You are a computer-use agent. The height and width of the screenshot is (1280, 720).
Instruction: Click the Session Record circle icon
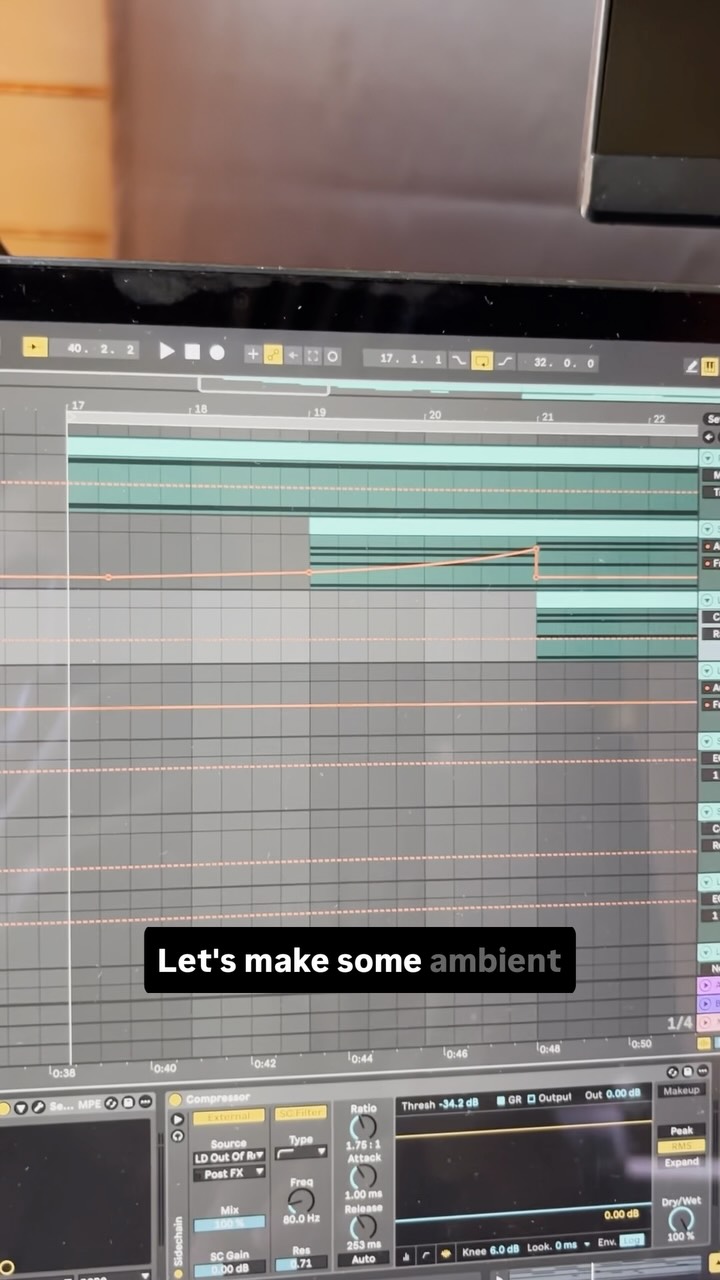pos(333,356)
